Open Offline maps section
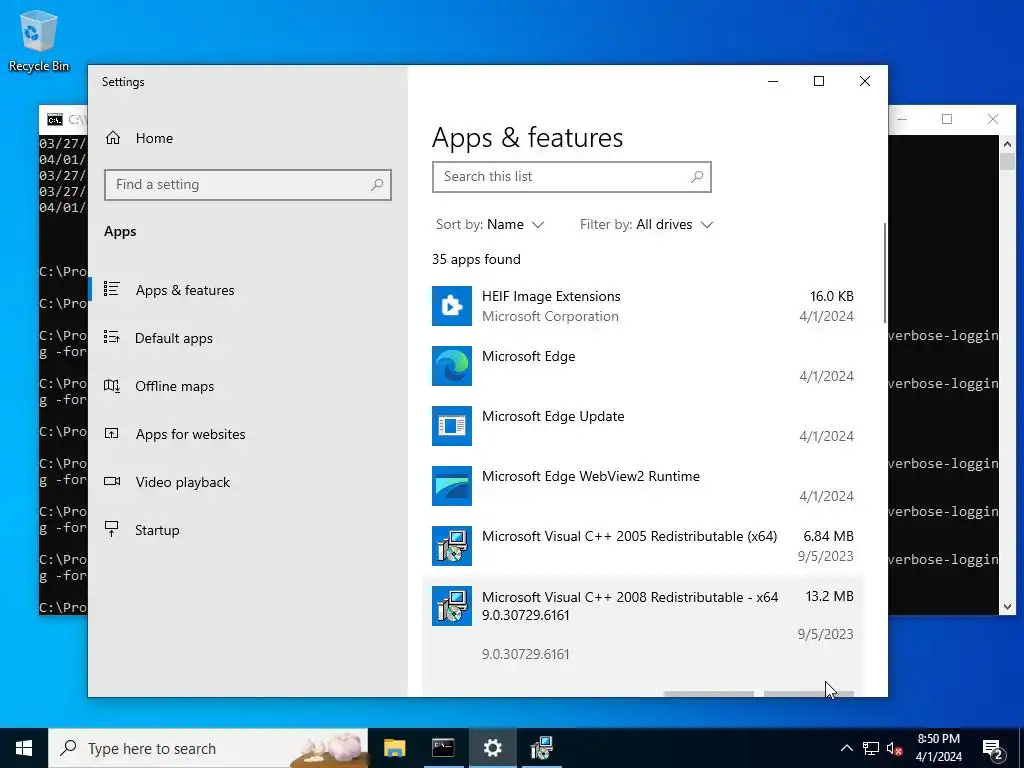1024x768 pixels. click(174, 386)
